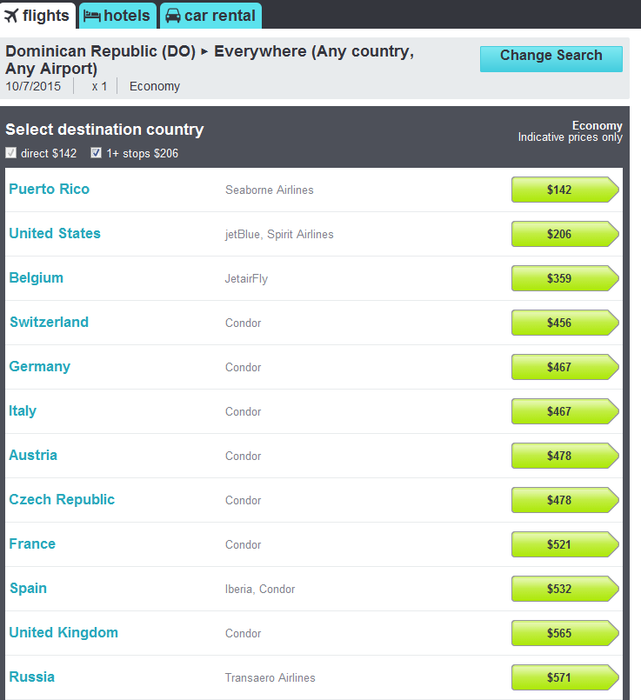641x700 pixels.
Task: Toggle the direct $142 checkbox
Action: tap(11, 153)
